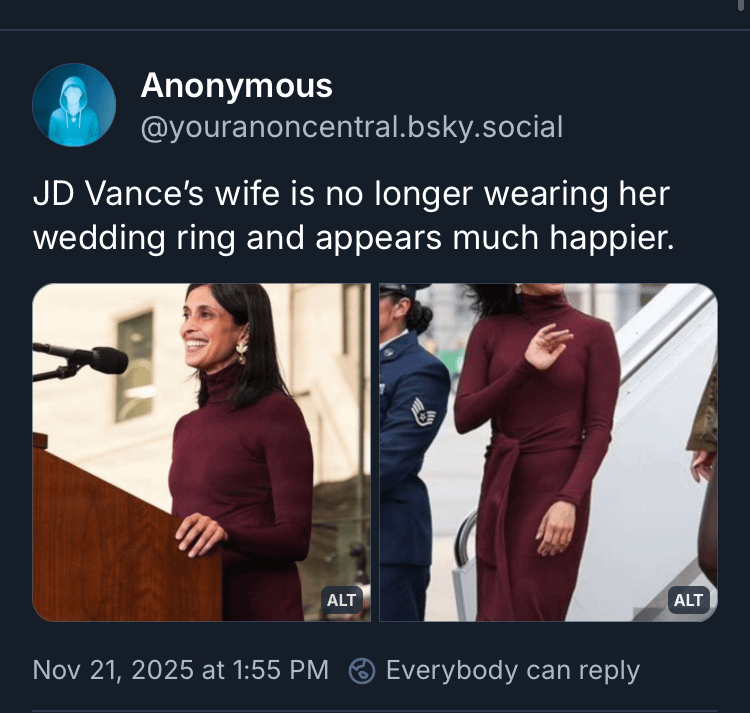
Task: Open the @youranoncentral.bsky.social handle link
Action: point(351,128)
